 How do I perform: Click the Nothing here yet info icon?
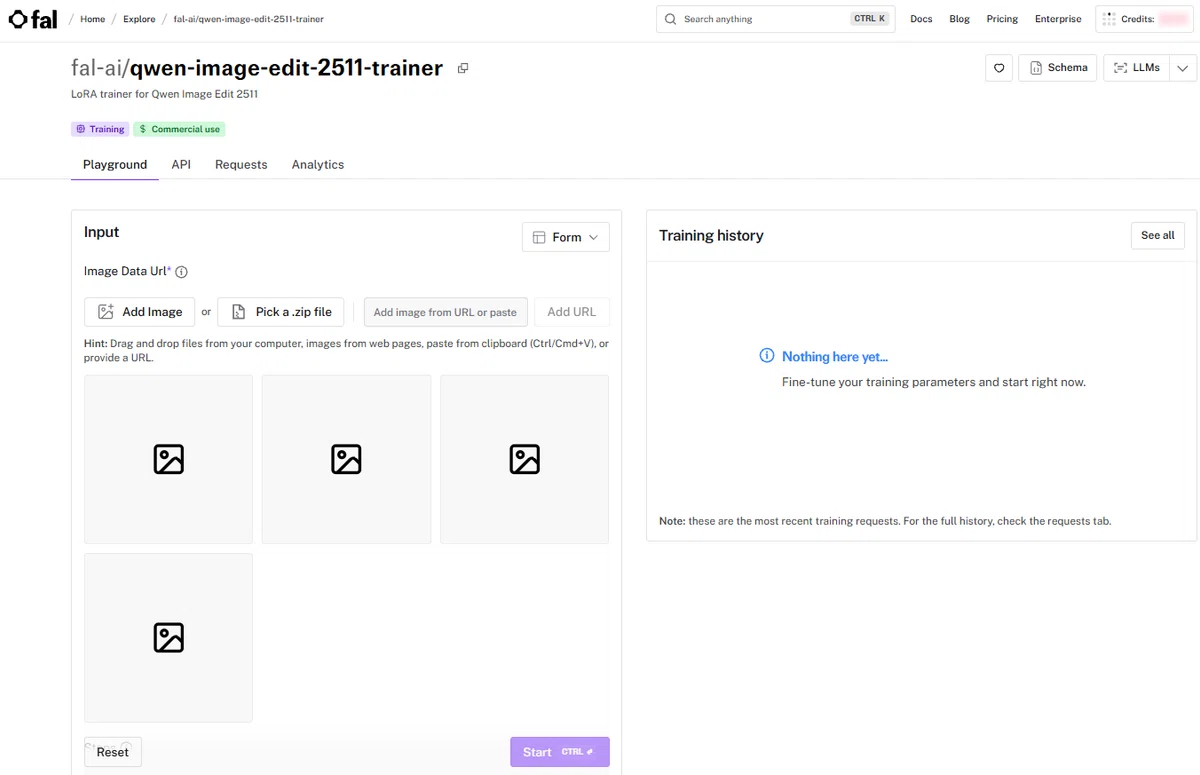[767, 356]
